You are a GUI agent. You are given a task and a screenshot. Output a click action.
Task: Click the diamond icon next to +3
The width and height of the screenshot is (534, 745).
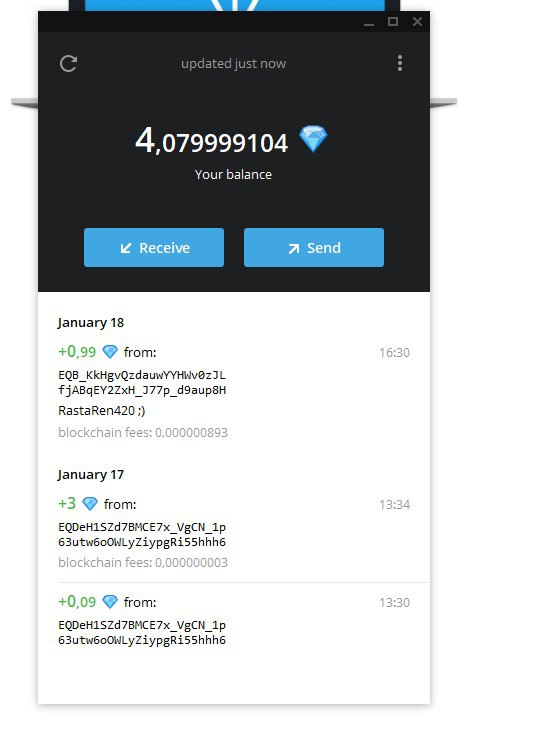click(90, 504)
